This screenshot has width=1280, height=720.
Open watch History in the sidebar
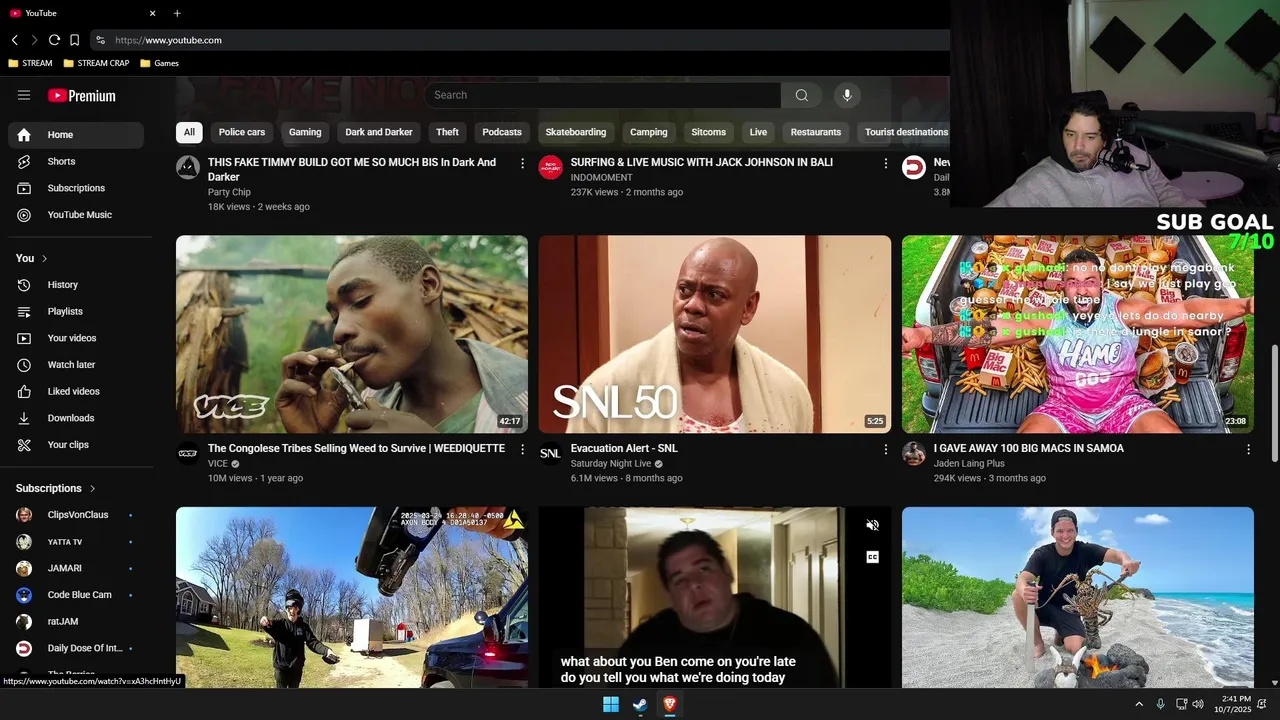[x=76, y=285]
